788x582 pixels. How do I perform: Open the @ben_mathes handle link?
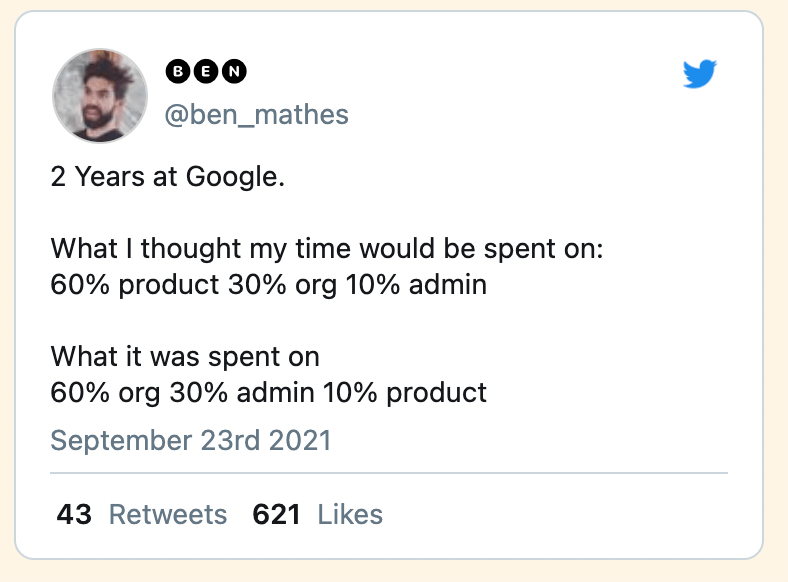[256, 115]
